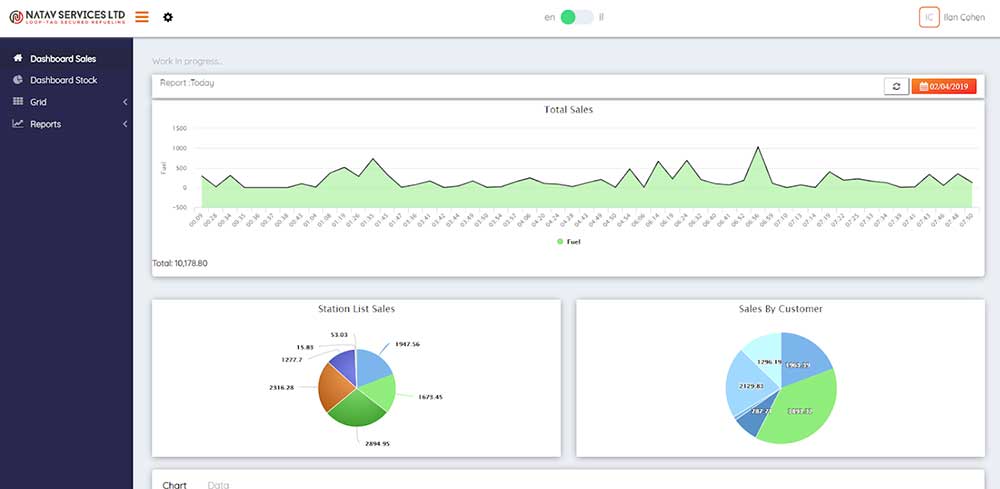Click the Report :Today label

tap(187, 83)
